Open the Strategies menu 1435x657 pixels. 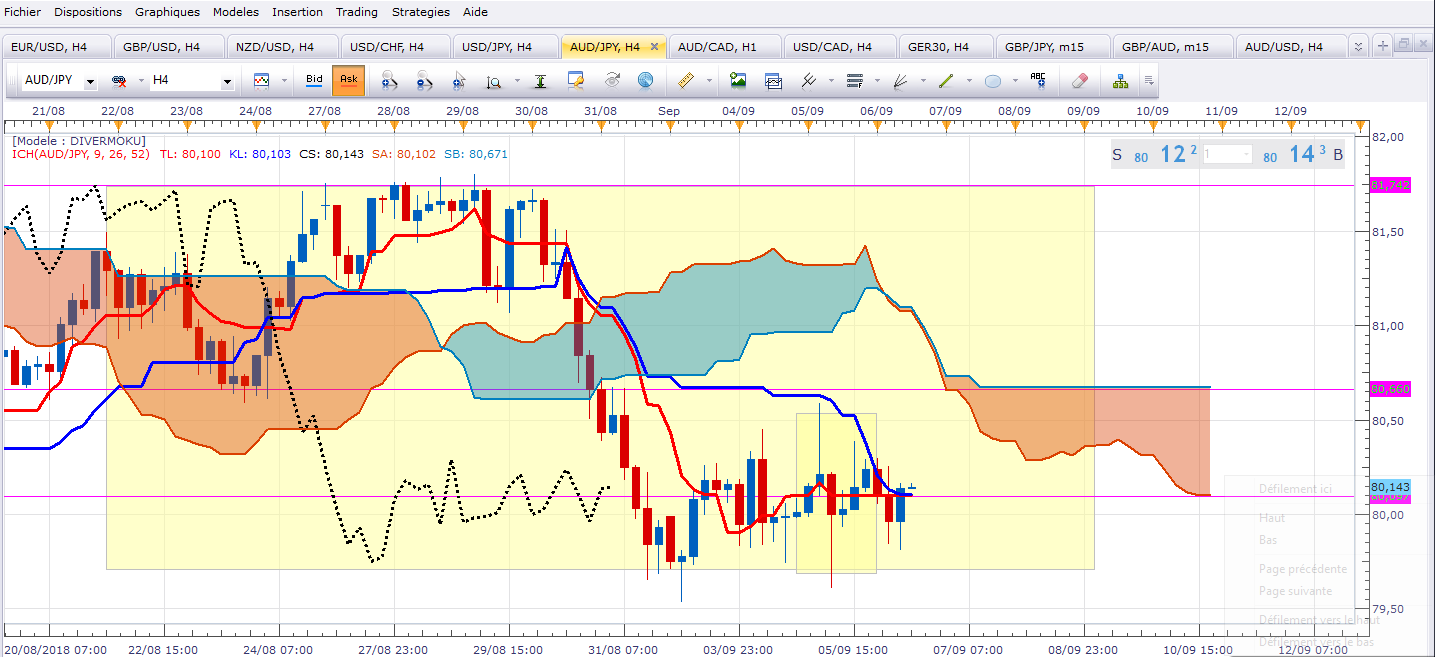pos(420,12)
